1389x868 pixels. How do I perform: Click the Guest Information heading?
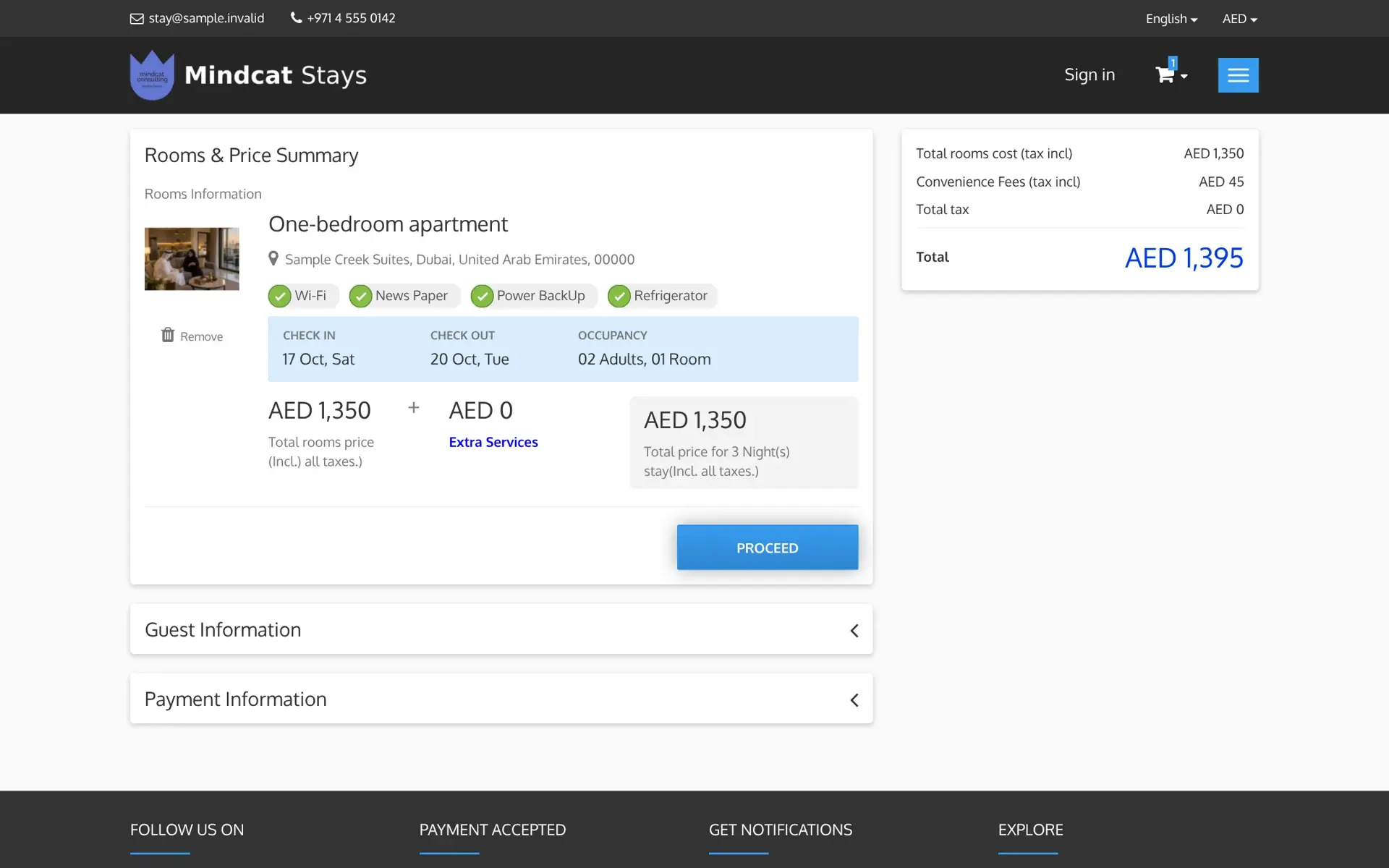223,629
